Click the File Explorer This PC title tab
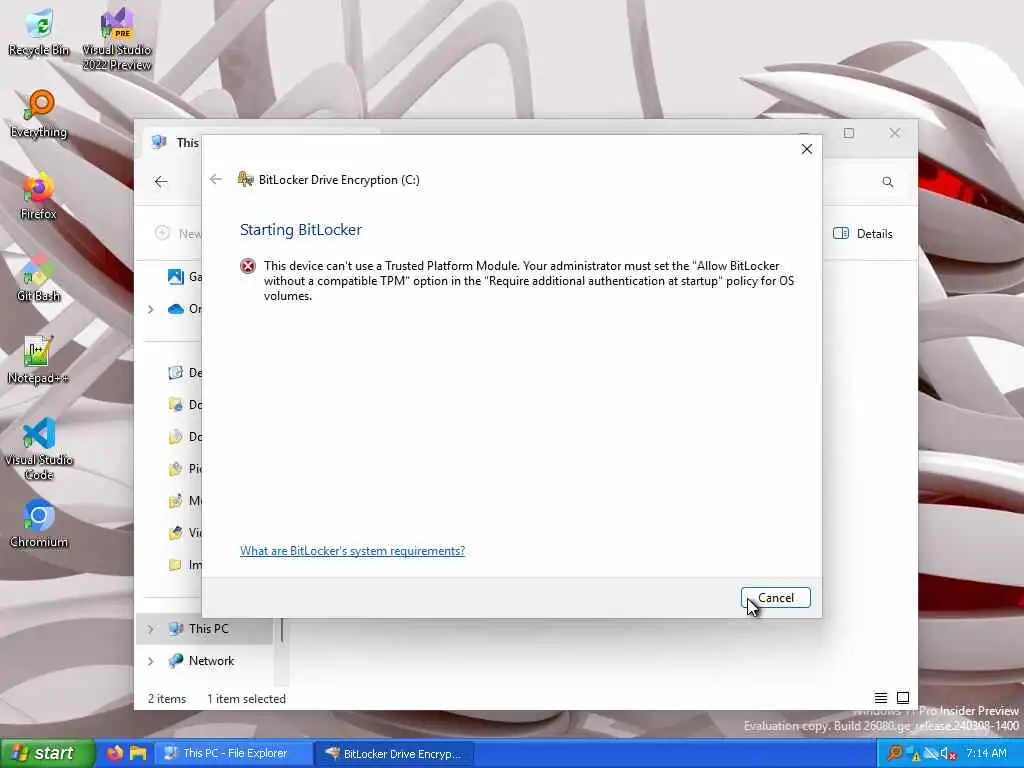The image size is (1024, 768). coord(175,142)
